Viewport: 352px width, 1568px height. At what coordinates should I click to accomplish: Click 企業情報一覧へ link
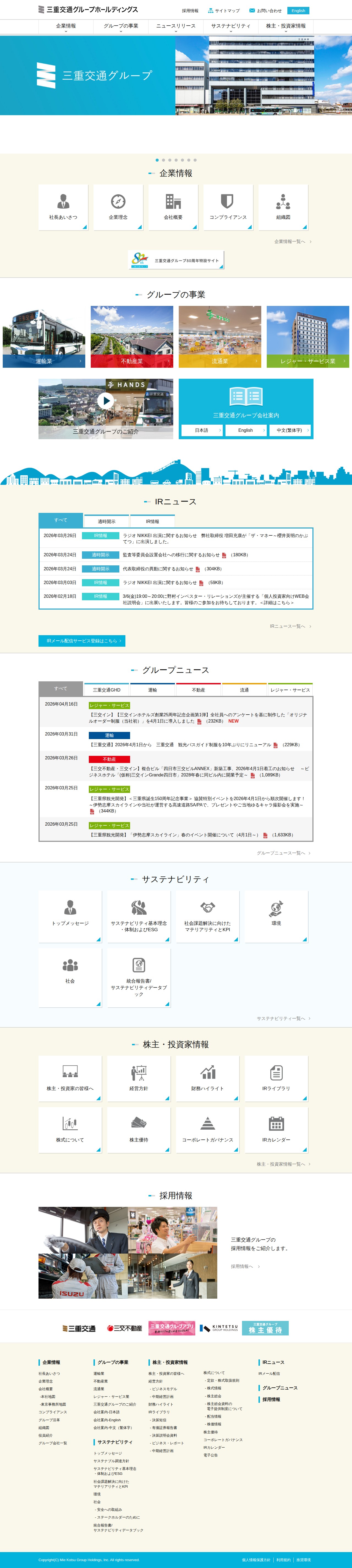[292, 242]
